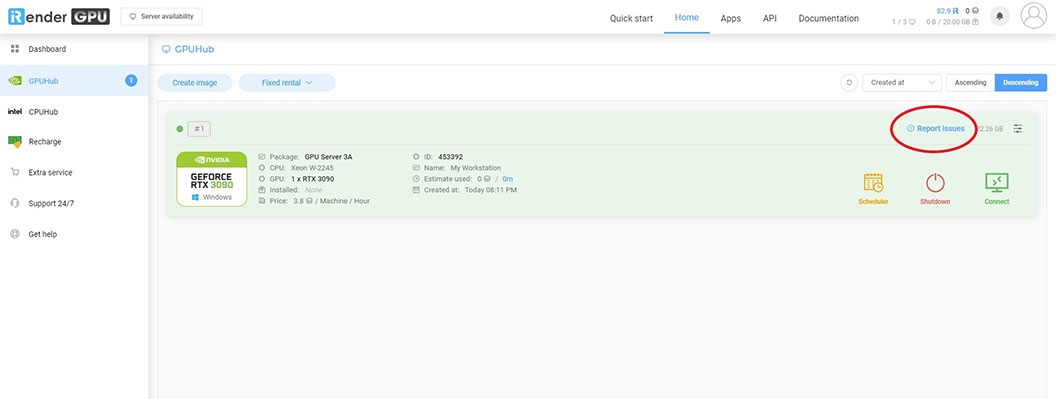Click the iRender GPU logo
Screen dimensions: 1056x399
coord(59,17)
